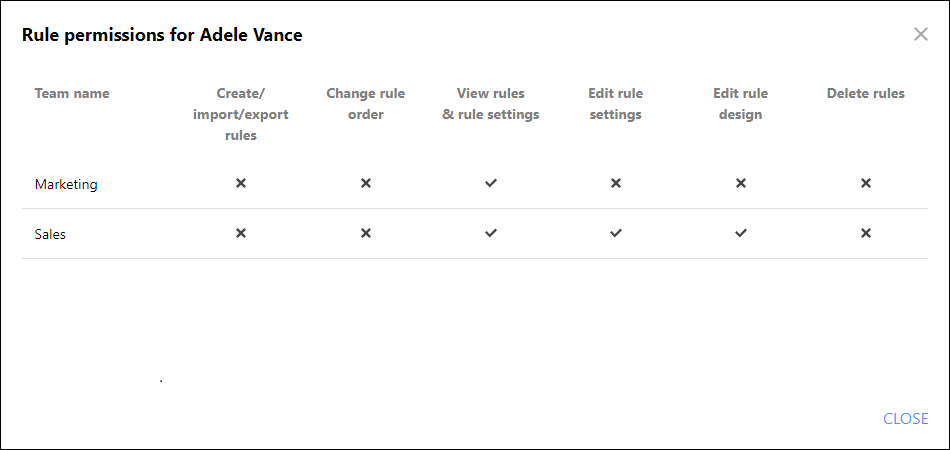Screen dimensions: 950x450
Task: Click Marketing's Edit rule settings cross icon
Action: pyautogui.click(x=616, y=183)
